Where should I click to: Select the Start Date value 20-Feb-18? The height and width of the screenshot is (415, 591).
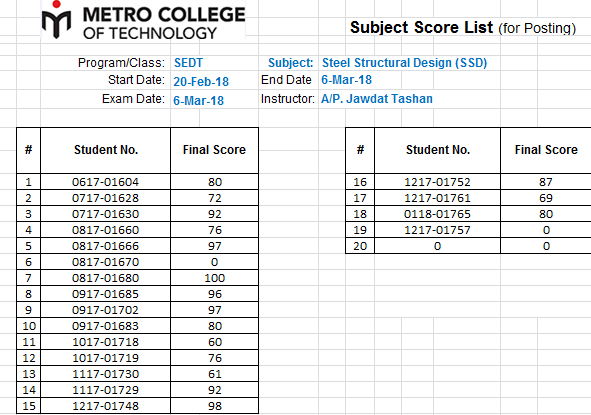201,81
